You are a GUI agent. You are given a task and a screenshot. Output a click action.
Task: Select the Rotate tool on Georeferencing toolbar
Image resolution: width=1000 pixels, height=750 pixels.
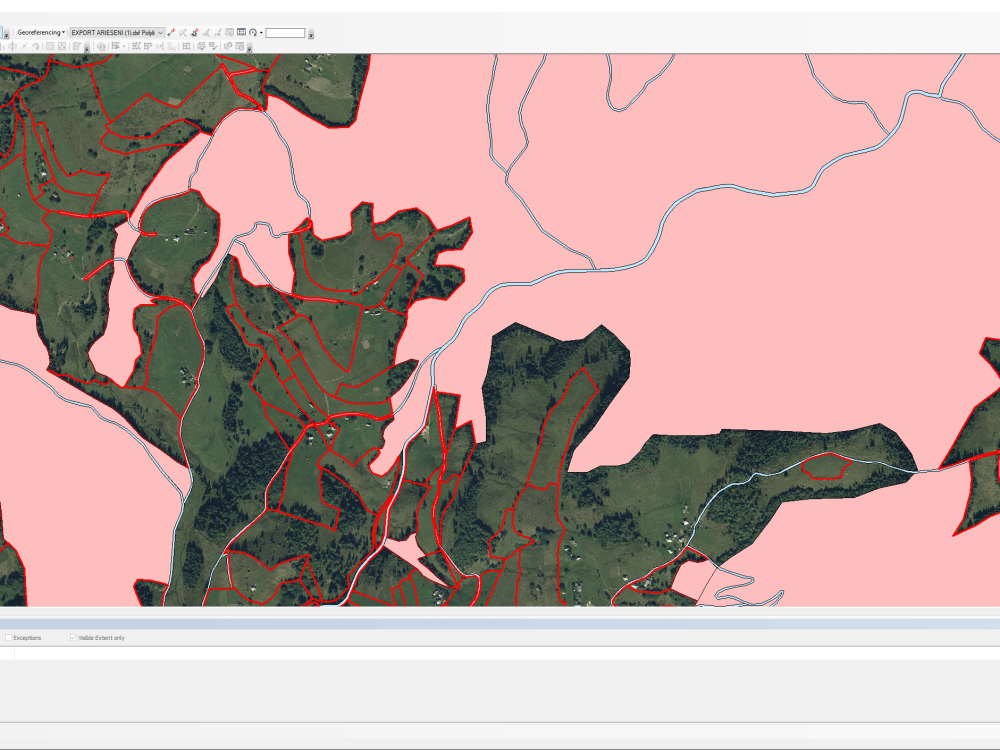click(x=252, y=32)
